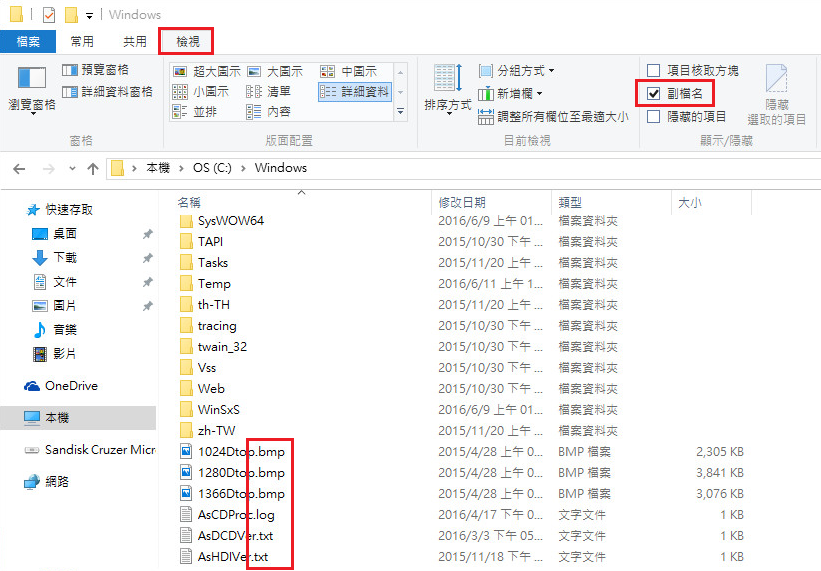
Task: Expand the 分組方式 group by dropdown
Action: 516,71
